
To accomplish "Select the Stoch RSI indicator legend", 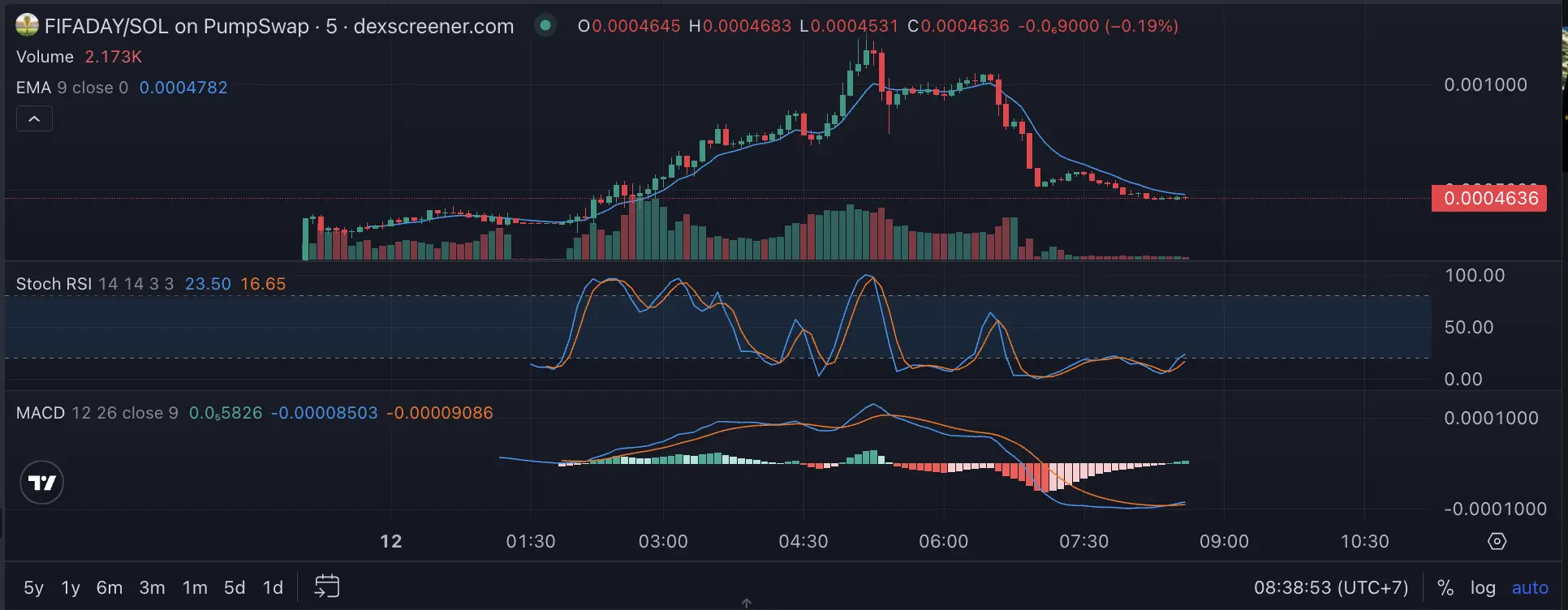I will (95, 284).
